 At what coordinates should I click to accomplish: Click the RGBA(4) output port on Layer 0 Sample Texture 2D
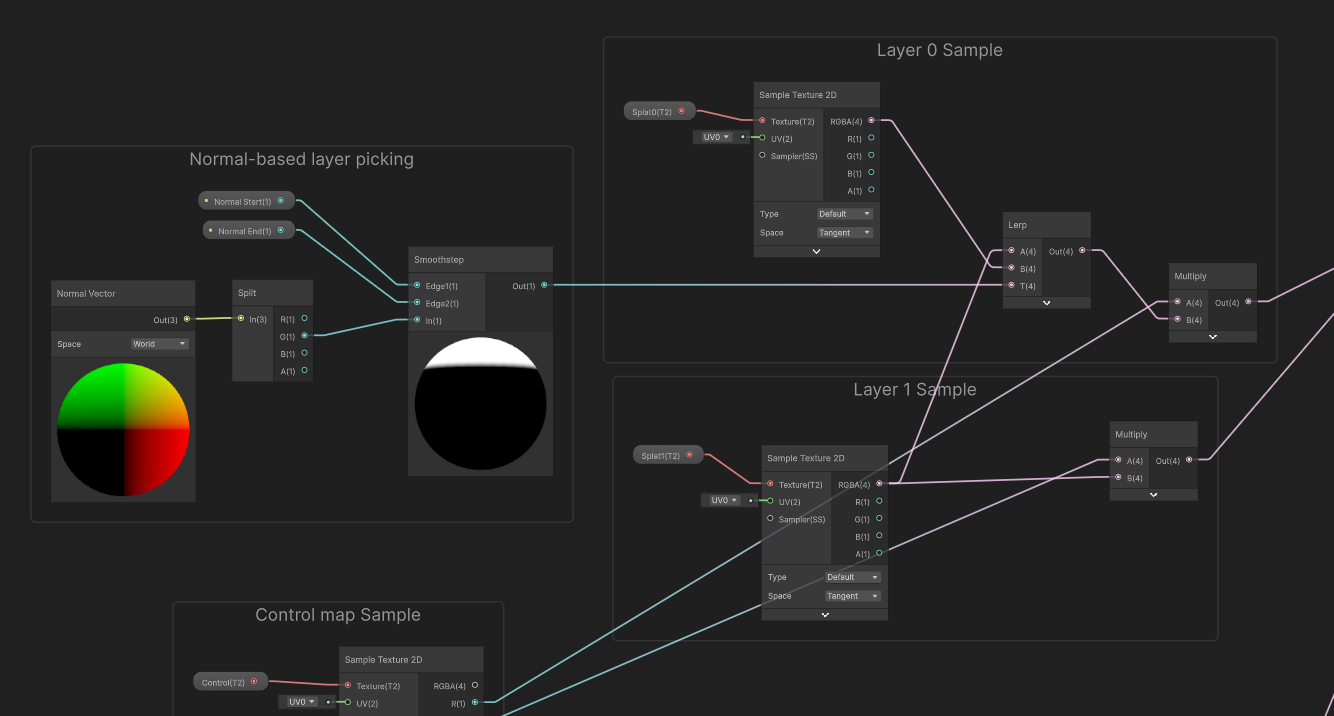coord(871,120)
